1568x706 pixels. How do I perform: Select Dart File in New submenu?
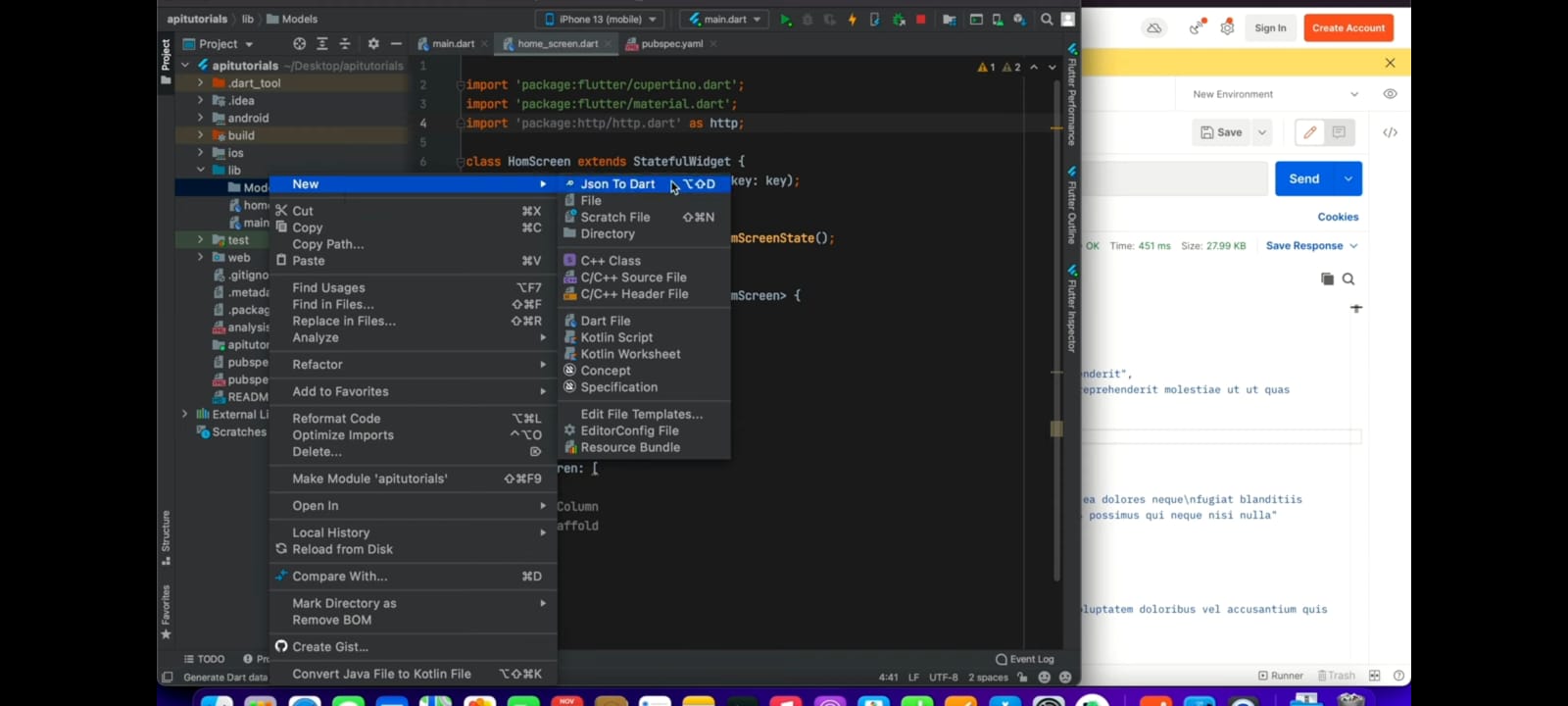[x=644, y=321]
